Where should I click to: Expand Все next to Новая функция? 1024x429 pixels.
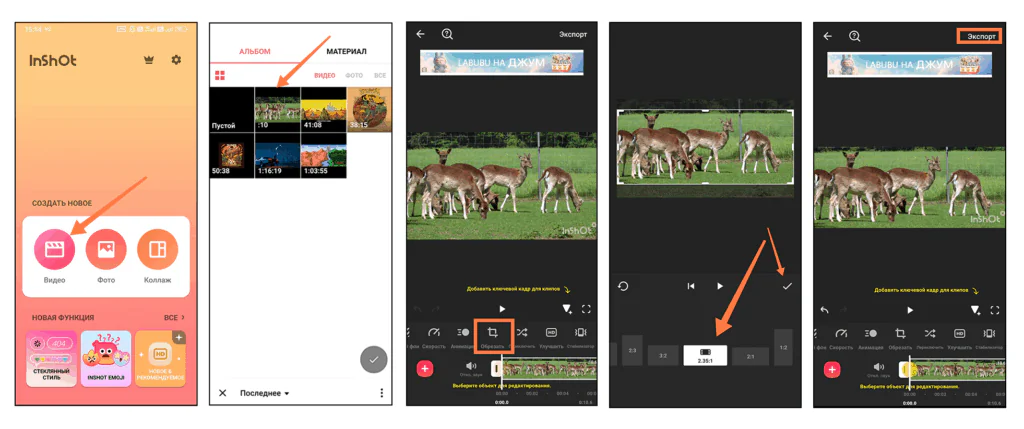pyautogui.click(x=174, y=317)
